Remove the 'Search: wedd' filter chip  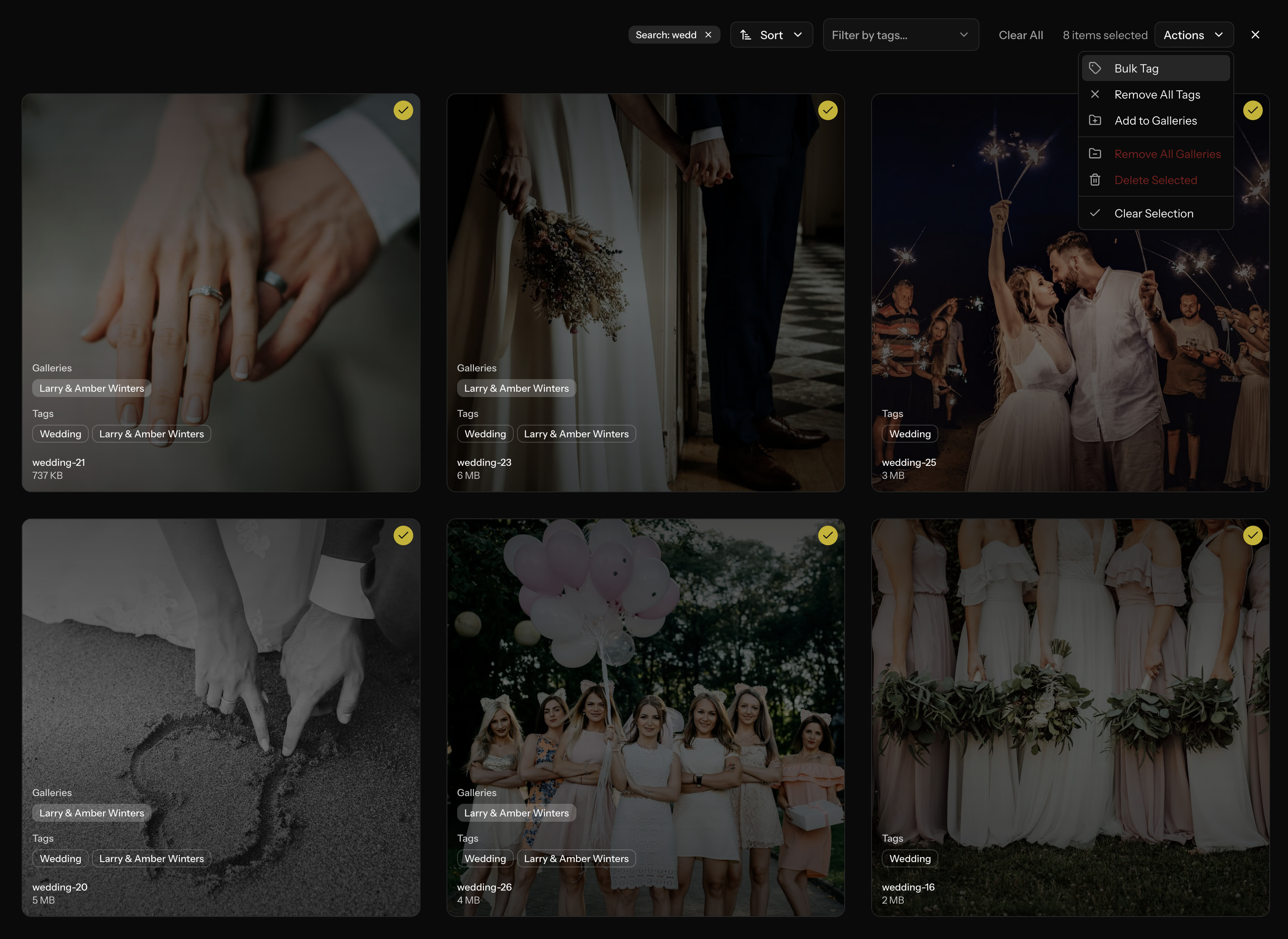tap(708, 35)
